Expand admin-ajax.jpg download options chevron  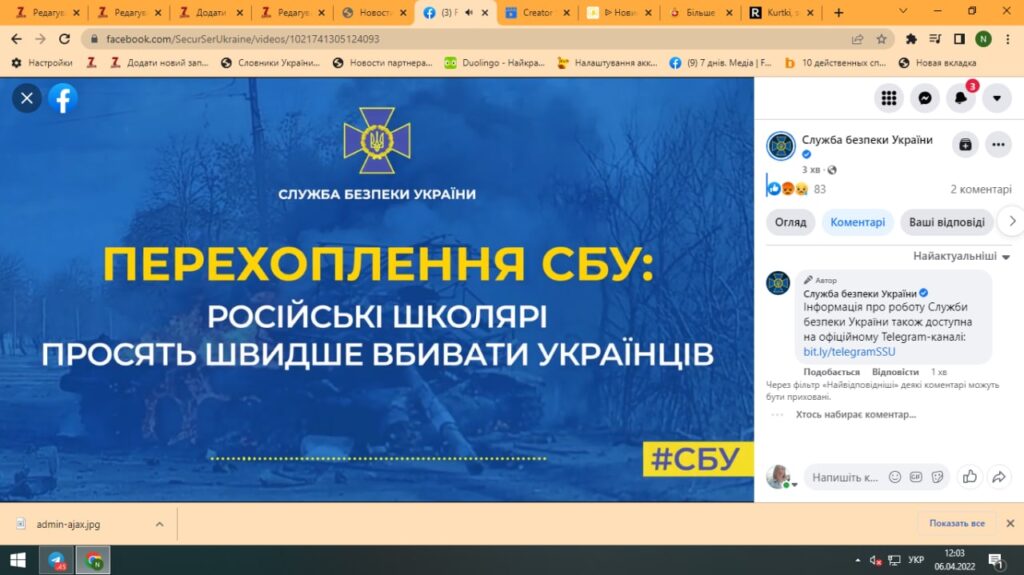tap(159, 524)
